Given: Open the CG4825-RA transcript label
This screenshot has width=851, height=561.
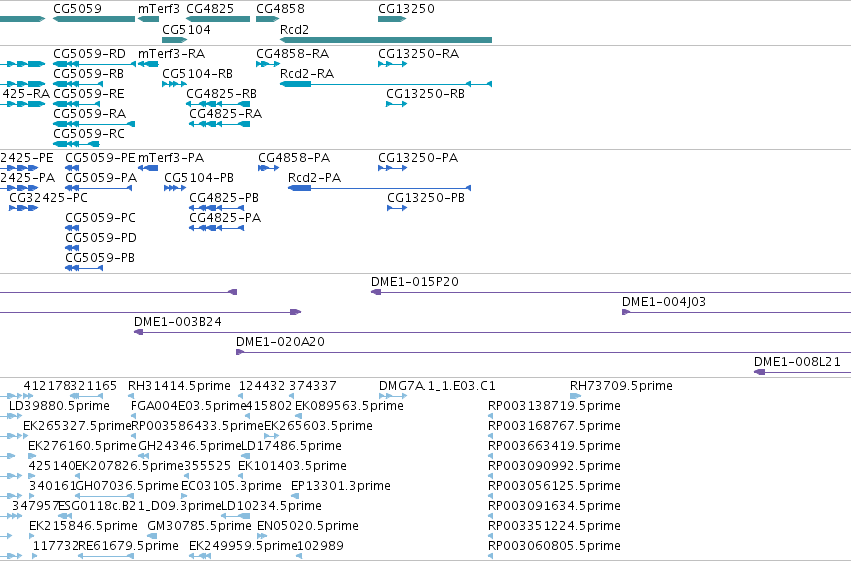Looking at the screenshot, I should pyautogui.click(x=226, y=114).
